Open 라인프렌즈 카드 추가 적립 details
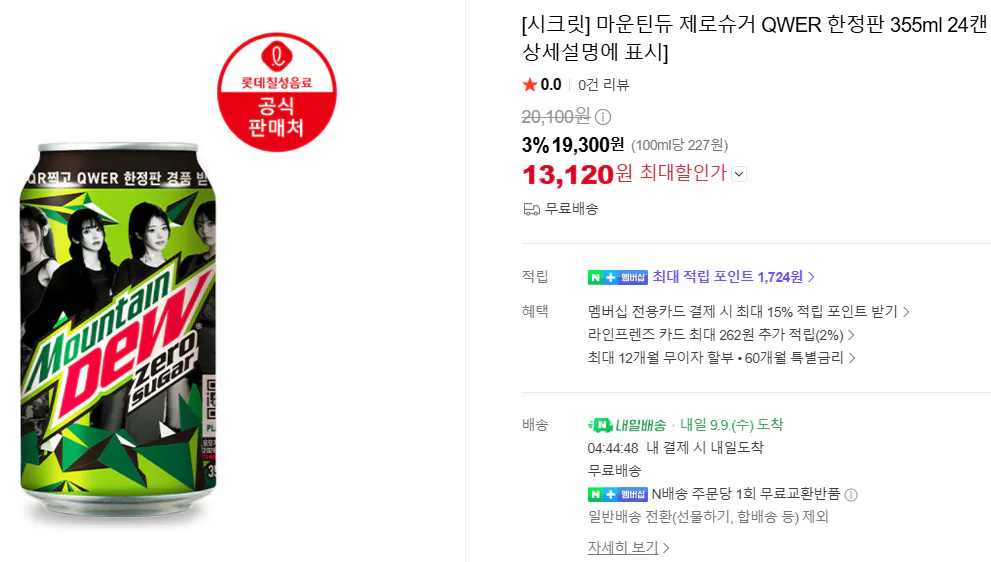This screenshot has width=991, height=562. (720, 335)
